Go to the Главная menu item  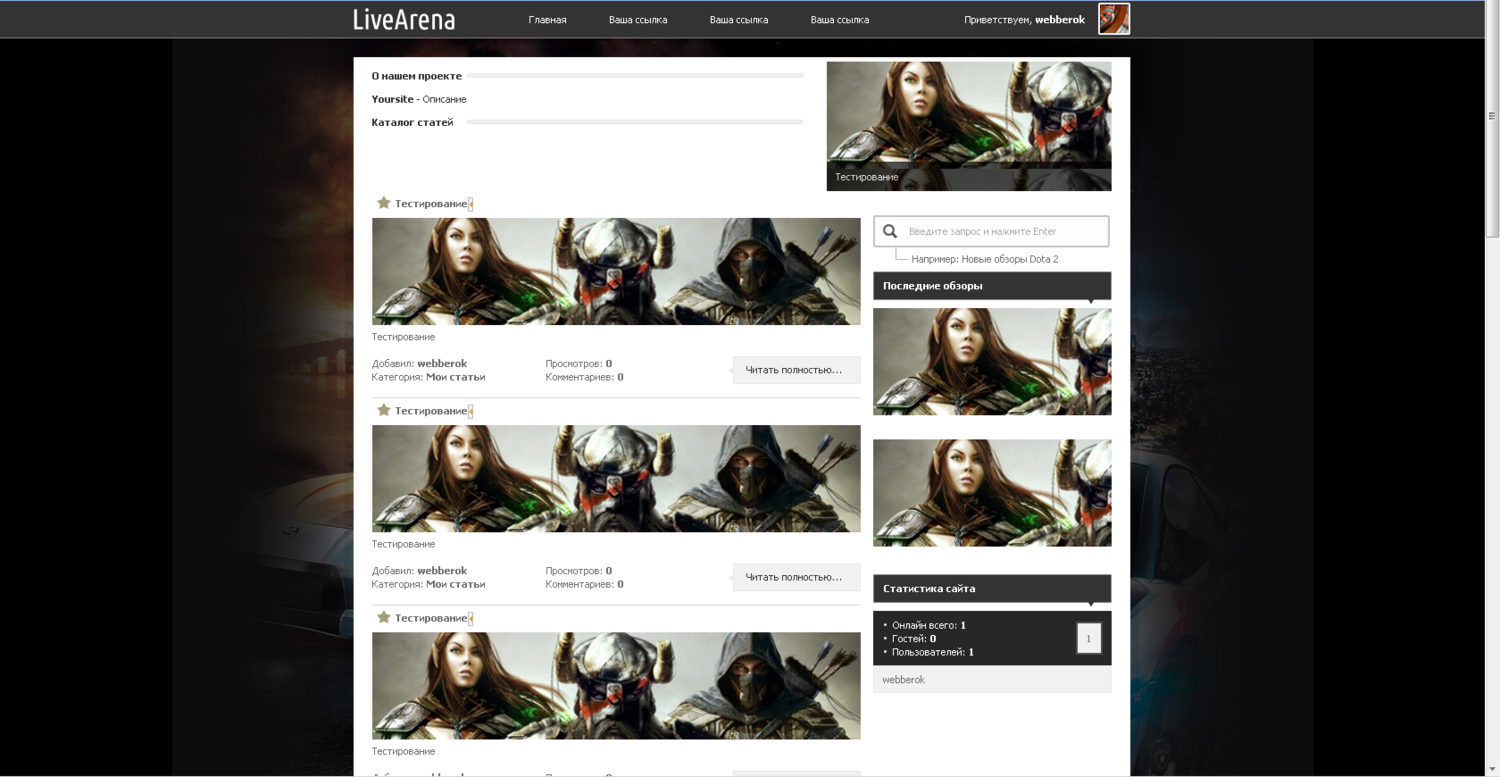pyautogui.click(x=547, y=20)
